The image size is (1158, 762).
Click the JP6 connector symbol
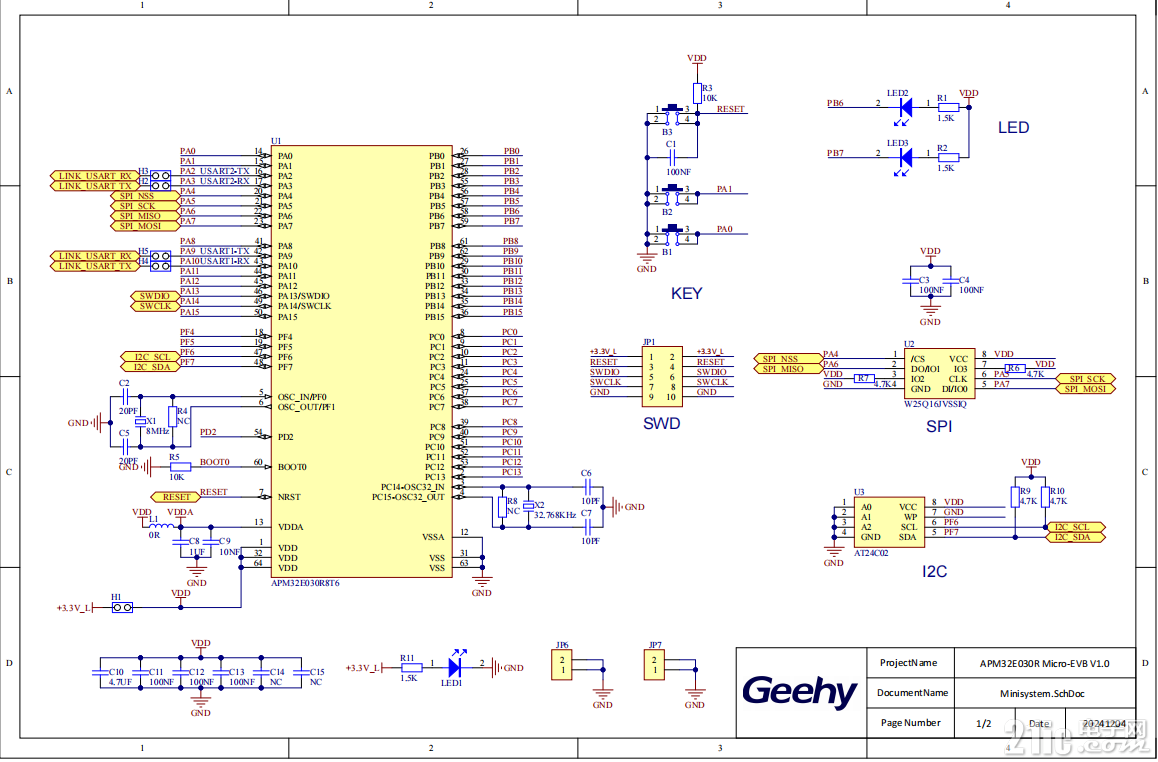561,665
